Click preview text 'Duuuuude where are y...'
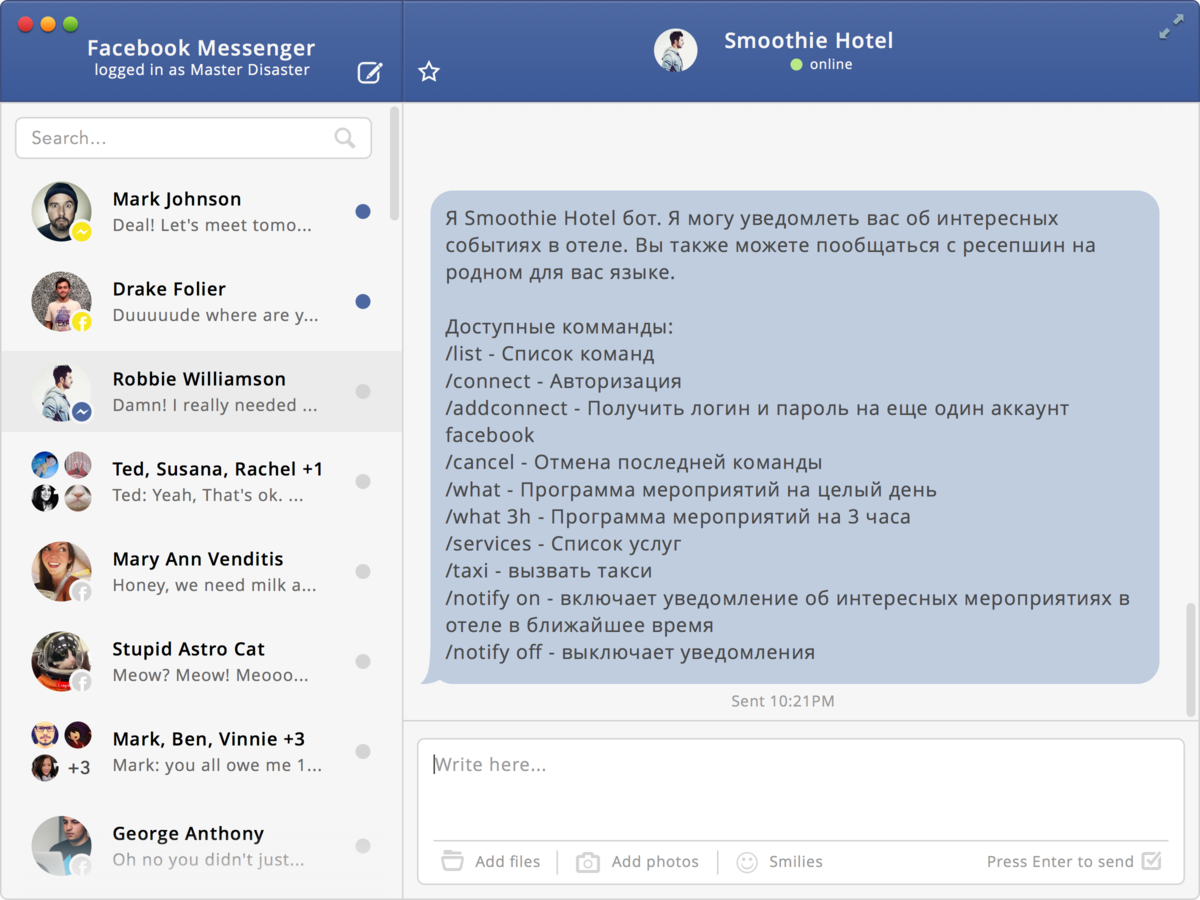Image resolution: width=1200 pixels, height=900 pixels. 215,315
